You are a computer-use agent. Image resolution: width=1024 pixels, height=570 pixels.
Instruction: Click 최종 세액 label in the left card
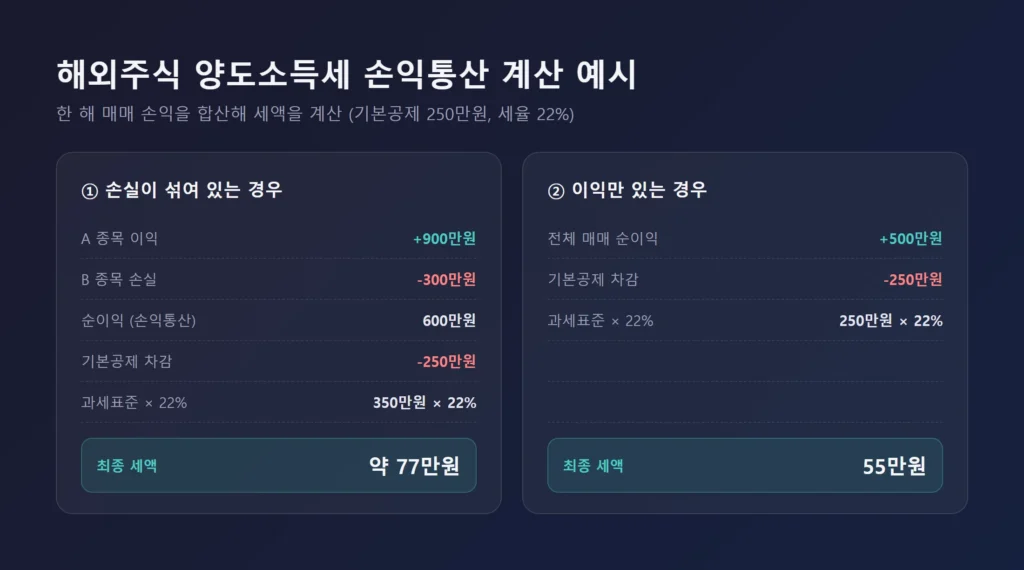127,466
